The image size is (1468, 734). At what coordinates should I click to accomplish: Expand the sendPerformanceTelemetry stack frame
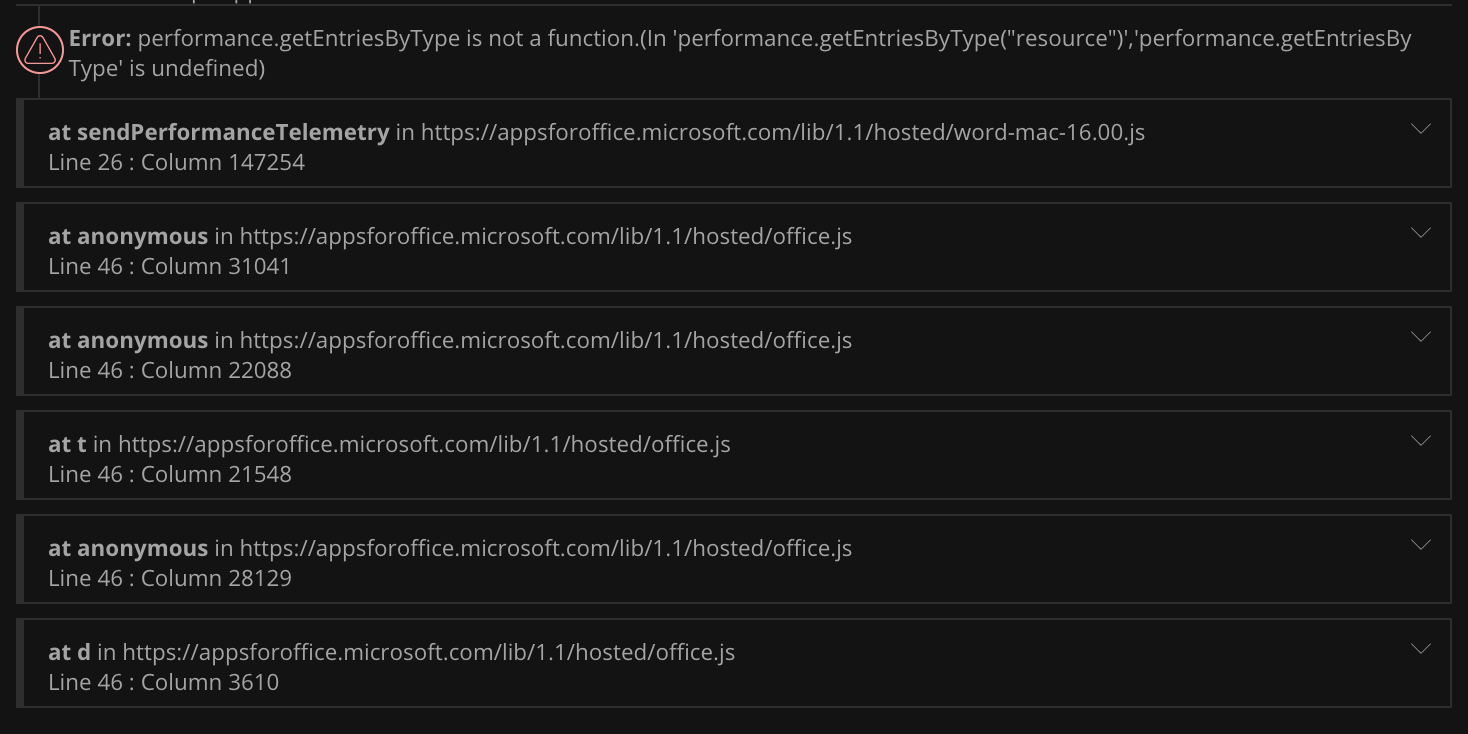1421,129
